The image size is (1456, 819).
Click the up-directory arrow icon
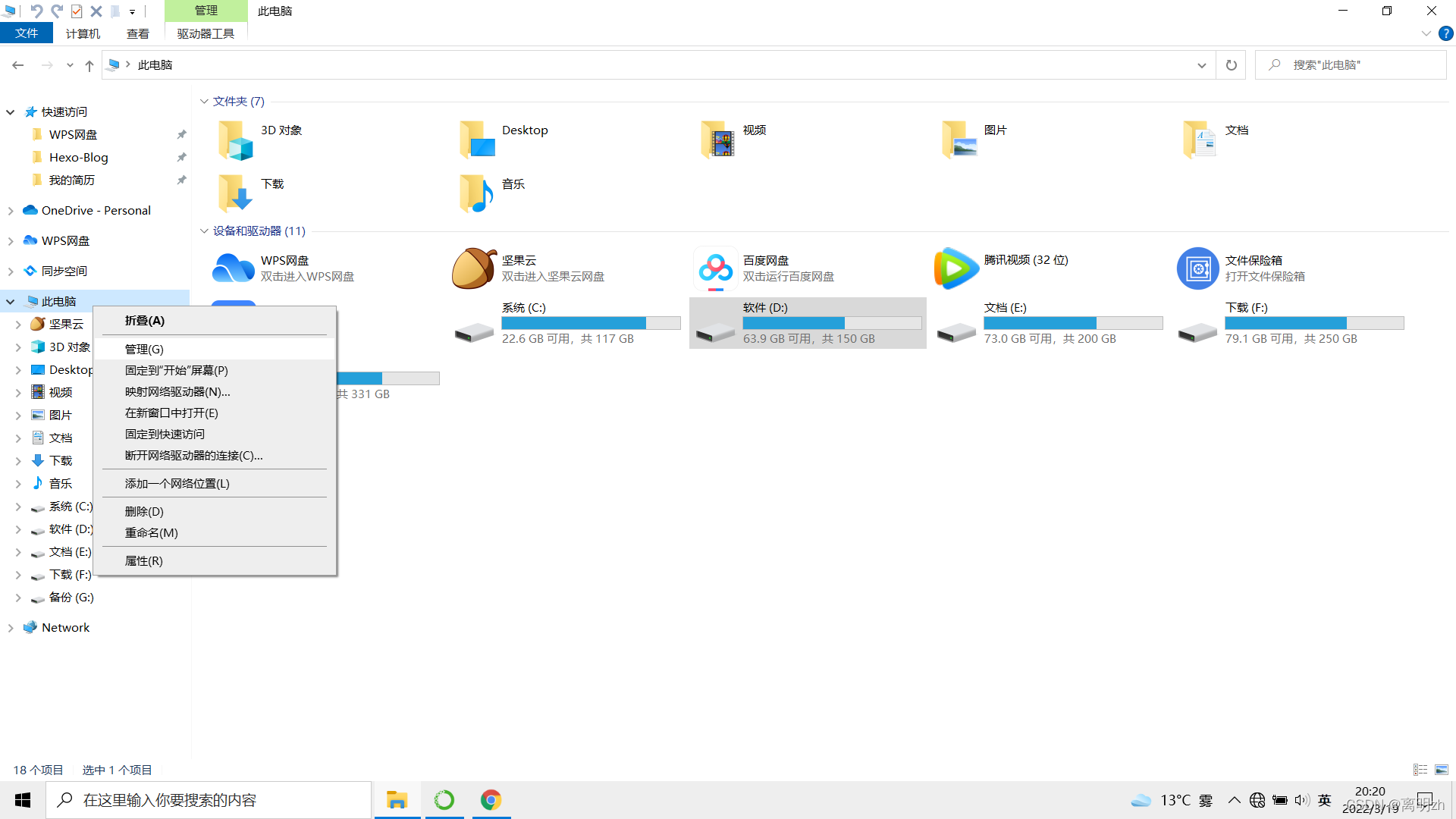[89, 65]
